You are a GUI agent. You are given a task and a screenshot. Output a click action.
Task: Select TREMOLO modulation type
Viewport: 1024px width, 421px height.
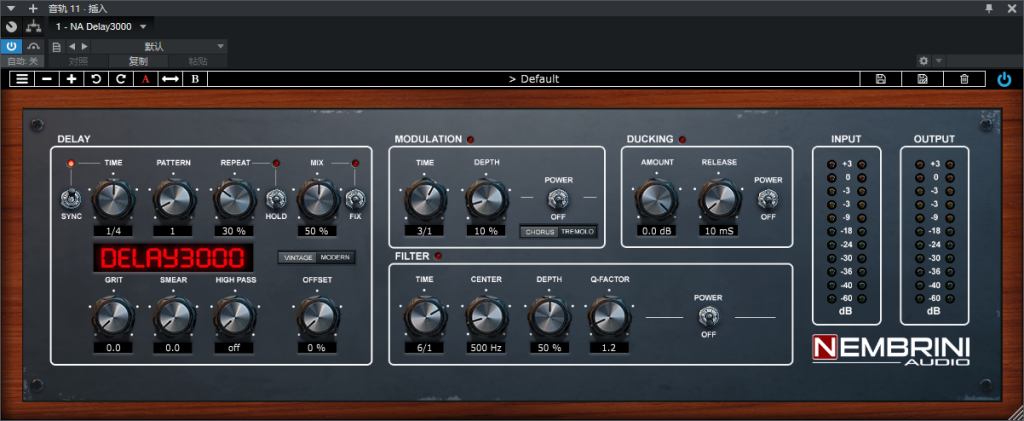577,232
